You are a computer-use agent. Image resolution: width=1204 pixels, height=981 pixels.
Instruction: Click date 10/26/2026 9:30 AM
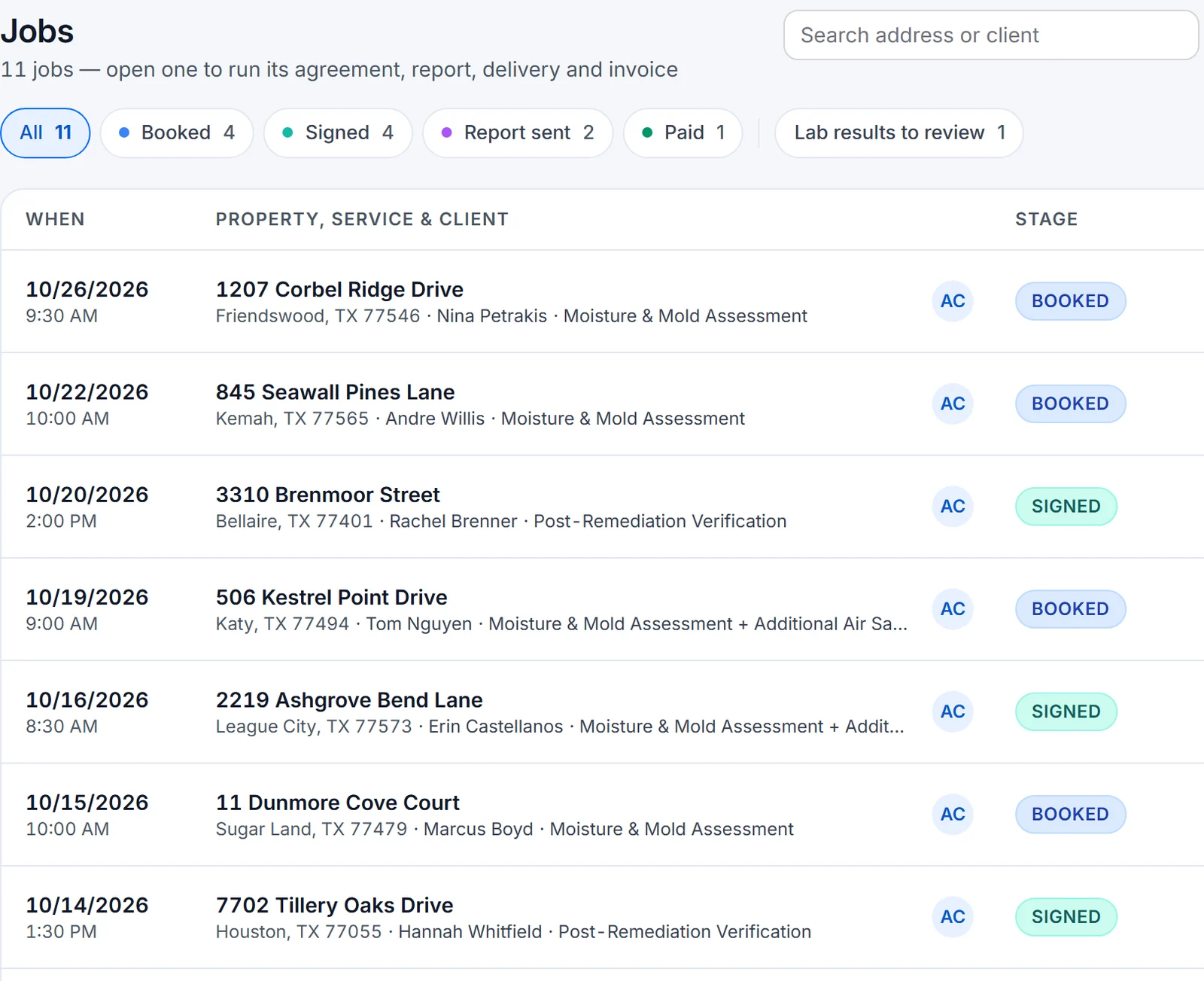click(x=87, y=302)
